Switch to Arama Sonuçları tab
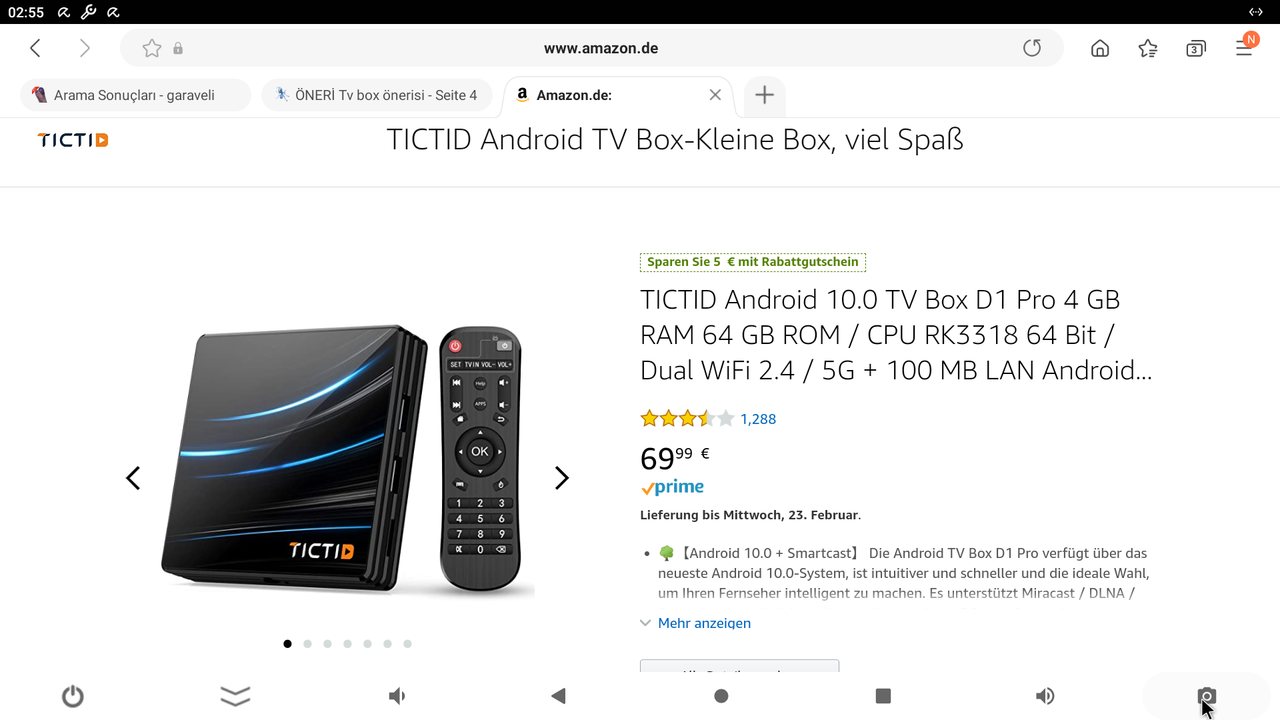The width and height of the screenshot is (1280, 720). [135, 95]
